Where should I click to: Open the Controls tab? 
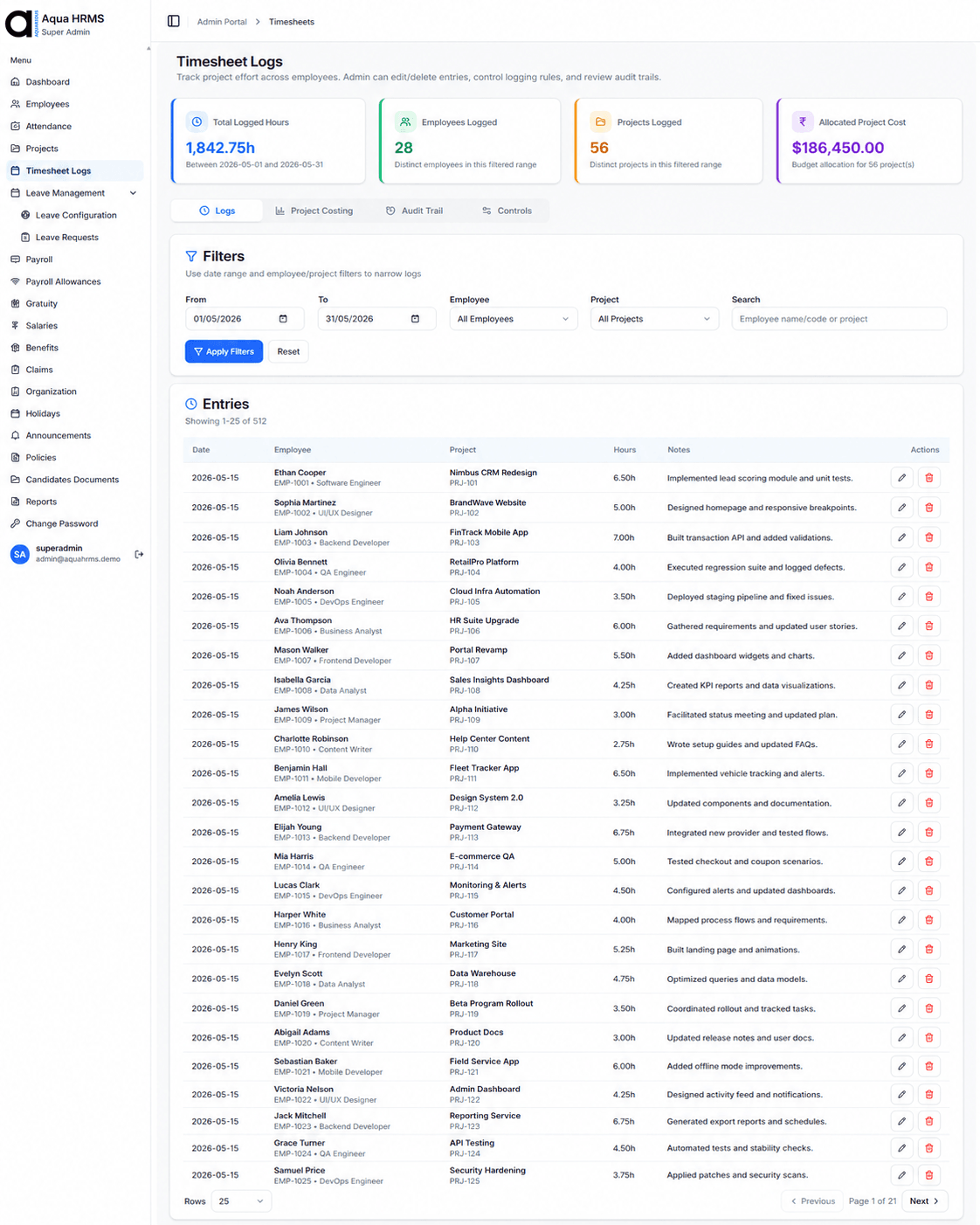click(507, 211)
